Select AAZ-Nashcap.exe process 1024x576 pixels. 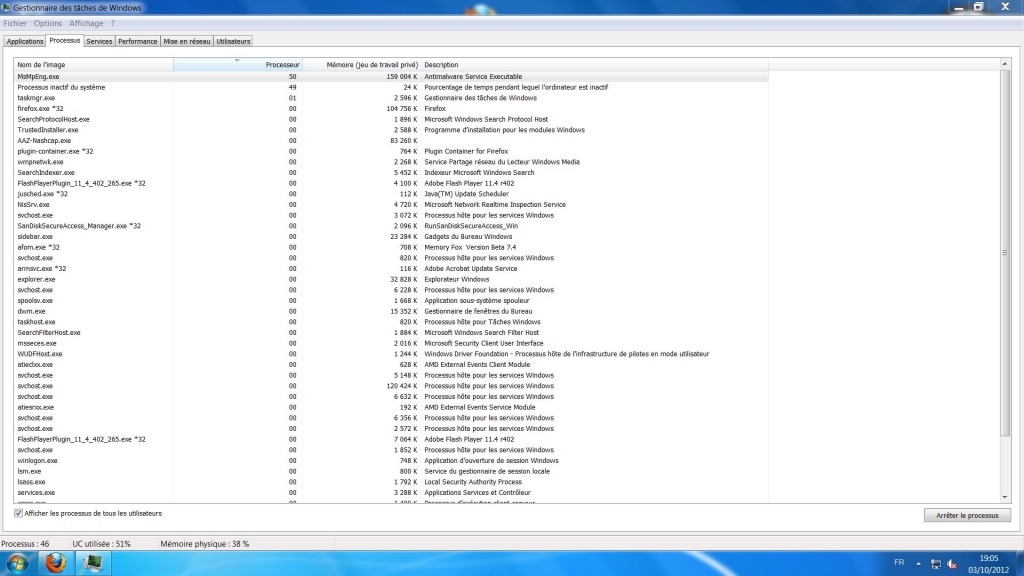tap(391, 140)
